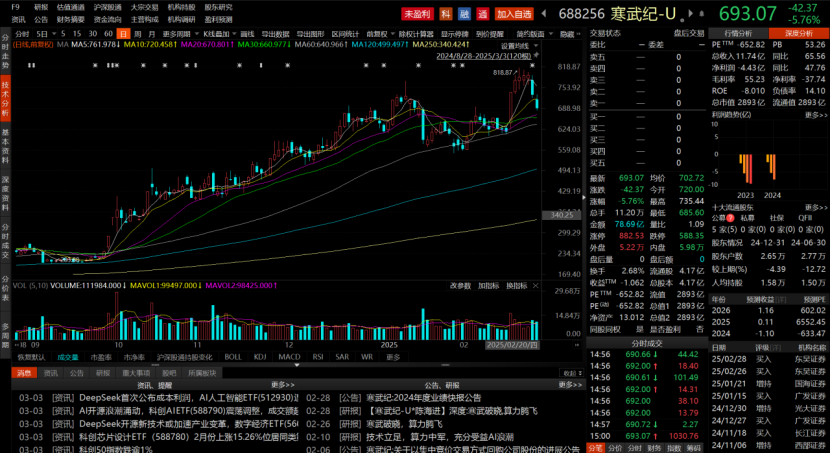Open the 除权计算器 ex-rights calculator
This screenshot has width=831, height=453.
(x=416, y=33)
